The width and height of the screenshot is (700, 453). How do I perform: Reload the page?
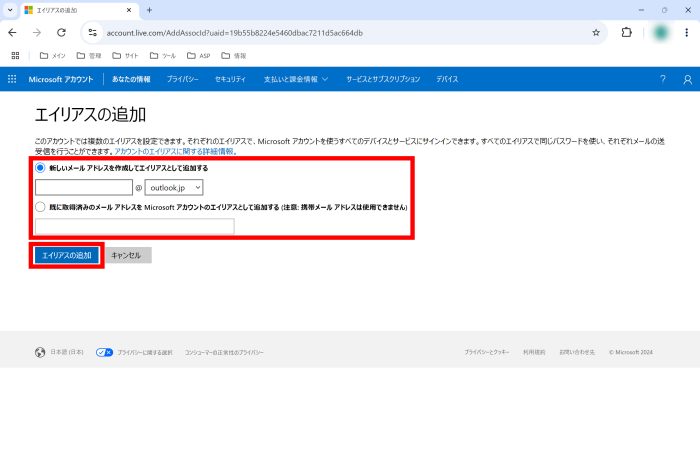[61, 32]
